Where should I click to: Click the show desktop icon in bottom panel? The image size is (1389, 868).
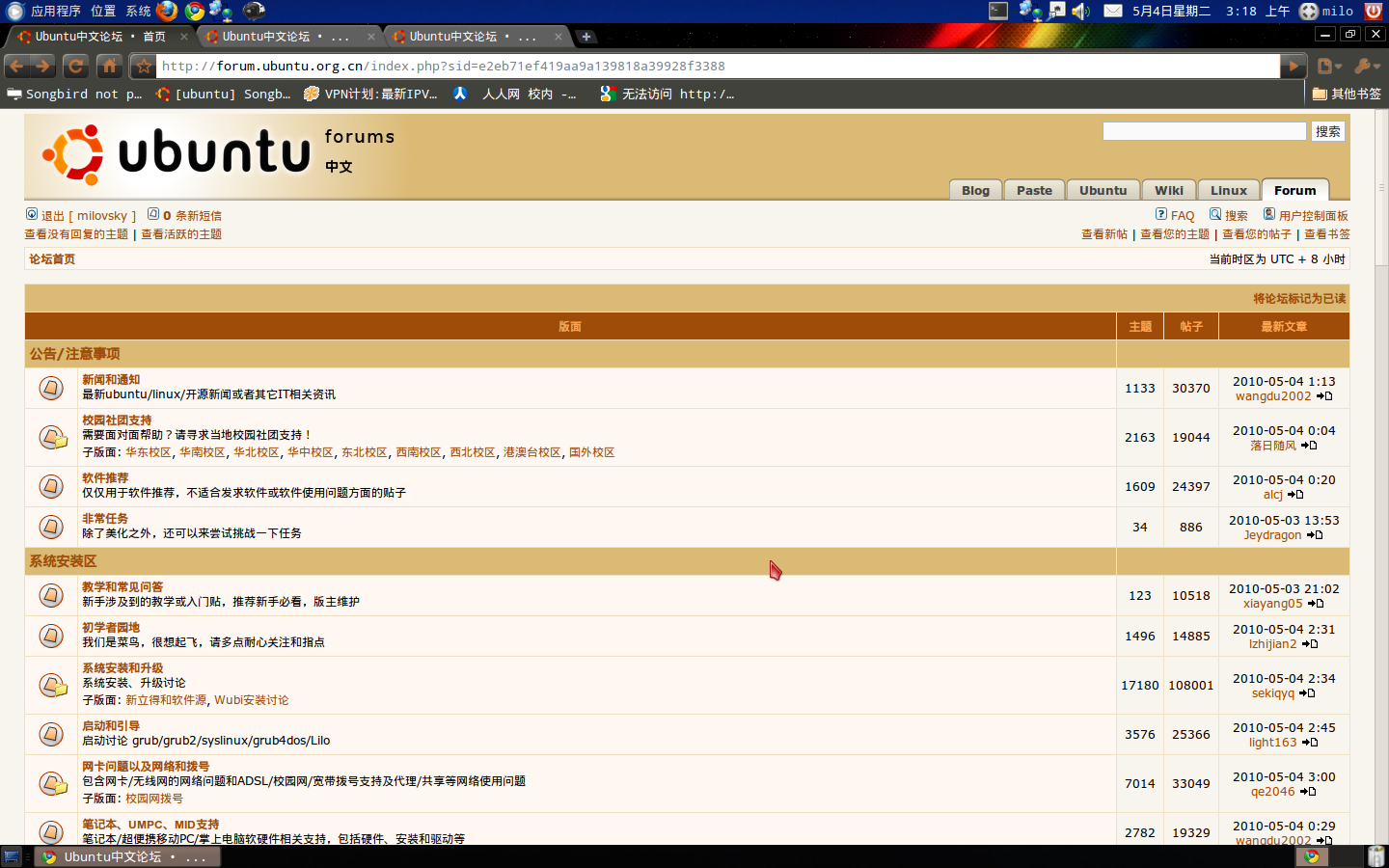tap(12, 856)
